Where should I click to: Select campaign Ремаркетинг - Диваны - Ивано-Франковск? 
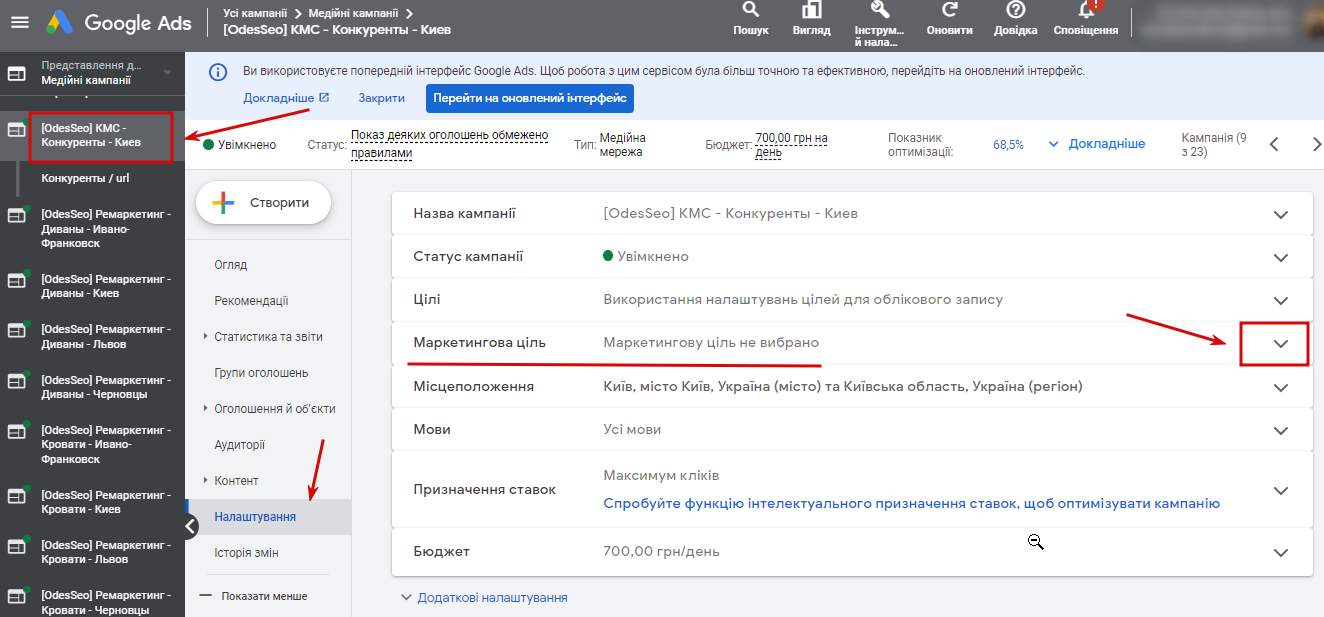pyautogui.click(x=106, y=229)
